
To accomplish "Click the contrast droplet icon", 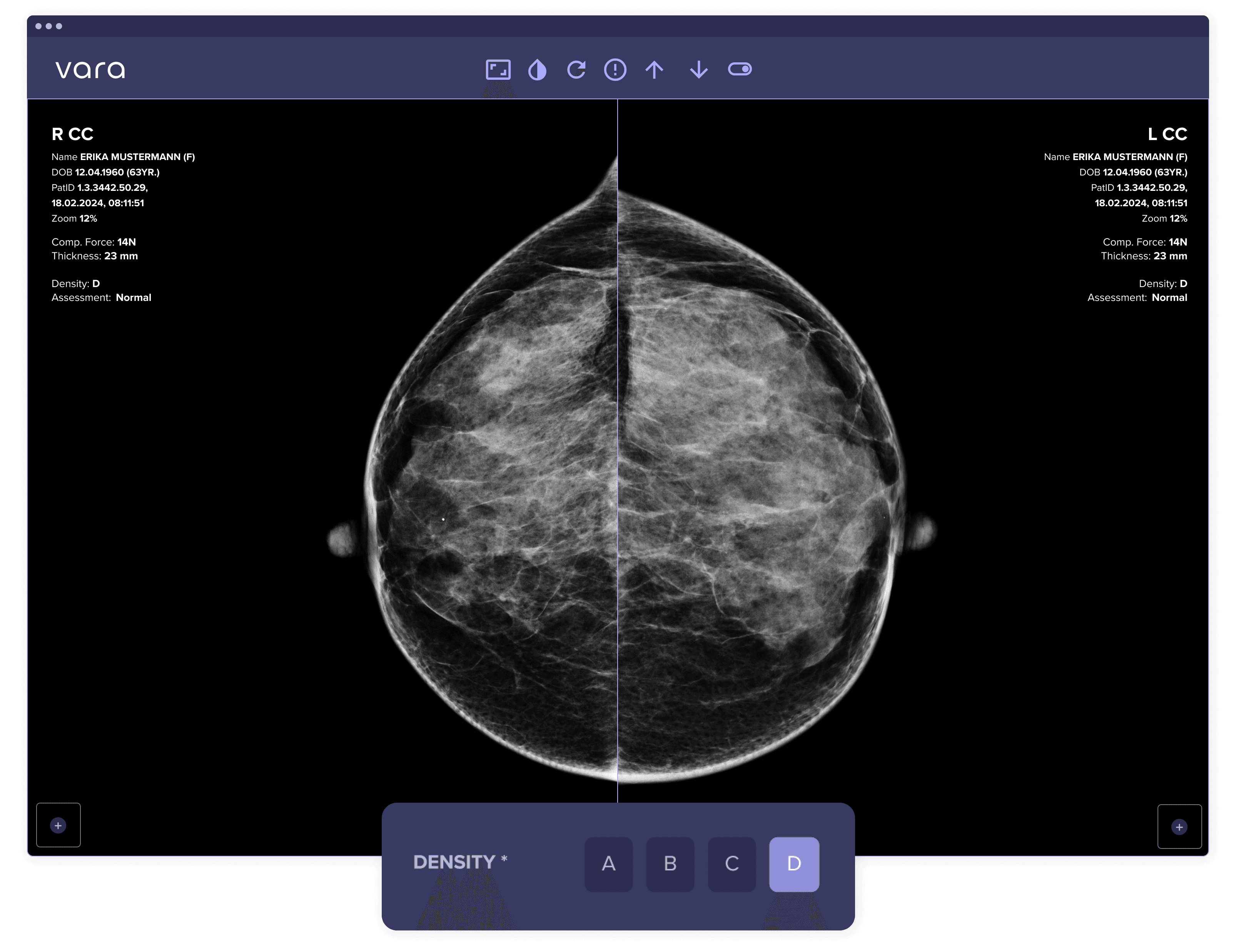I will (x=537, y=70).
